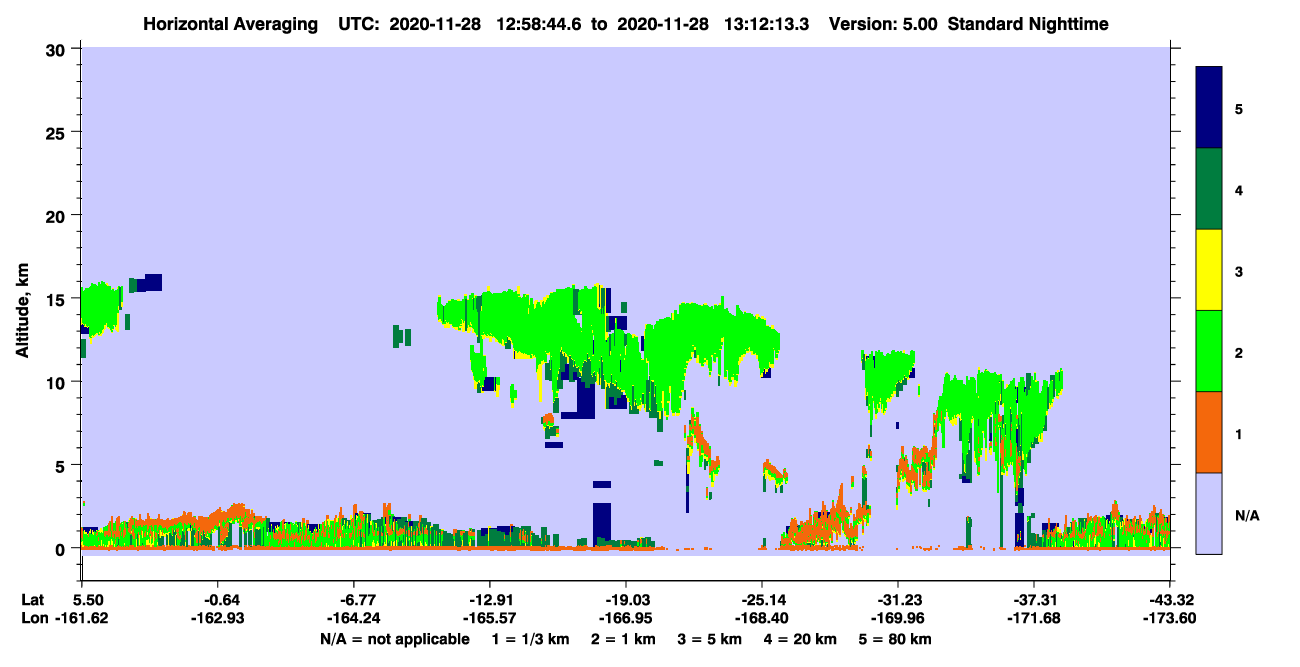The image size is (1300, 667).
Task: Click the orange colorbar segment labeled 1
Action: click(x=1209, y=432)
